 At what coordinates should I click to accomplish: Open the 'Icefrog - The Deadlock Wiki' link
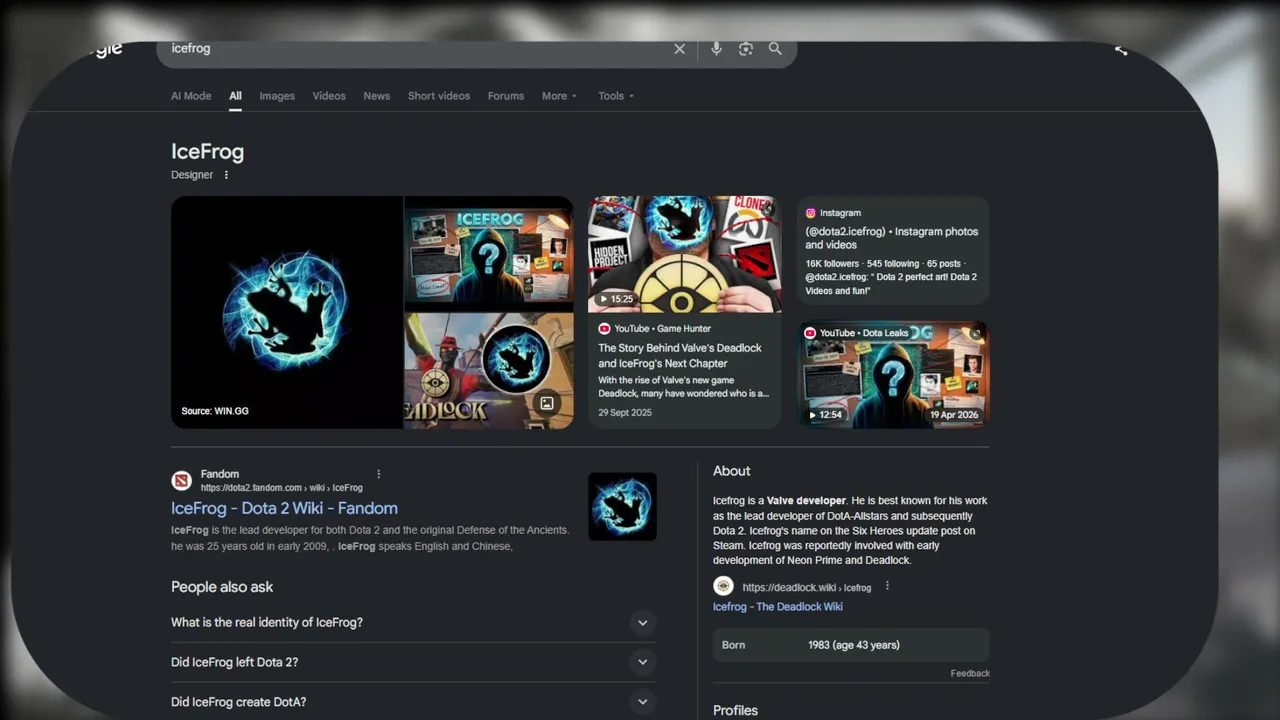(778, 607)
